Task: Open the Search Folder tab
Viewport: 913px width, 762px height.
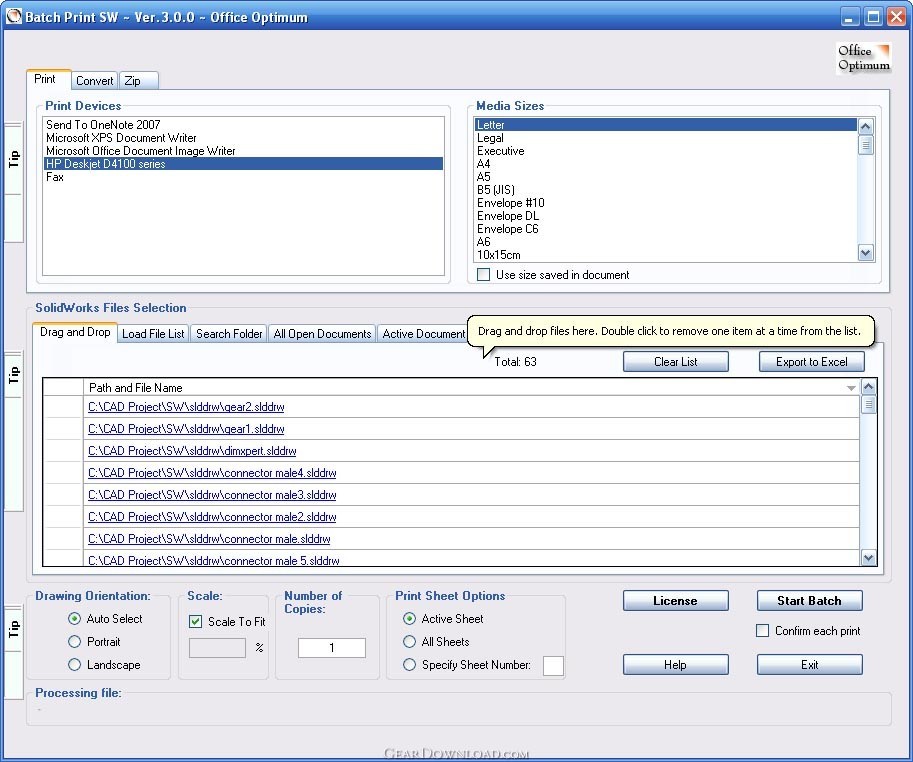Action: click(229, 334)
